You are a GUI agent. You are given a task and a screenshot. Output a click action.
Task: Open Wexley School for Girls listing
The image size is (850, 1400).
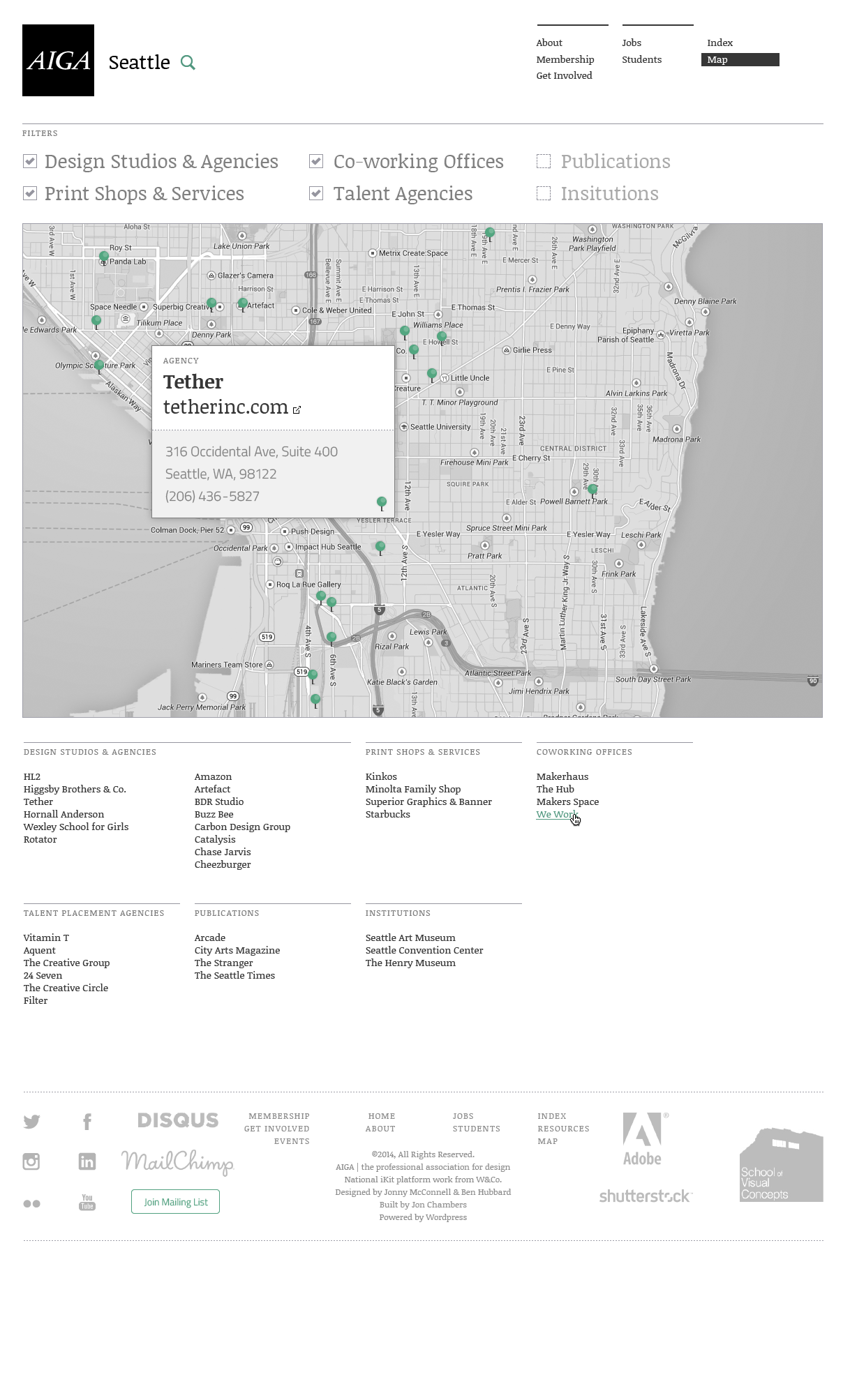[x=76, y=827]
